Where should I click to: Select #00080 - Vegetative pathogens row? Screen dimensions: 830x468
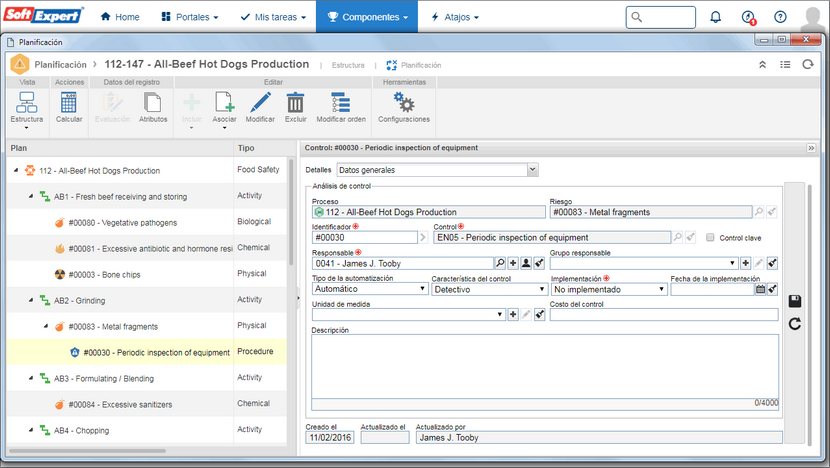point(147,222)
